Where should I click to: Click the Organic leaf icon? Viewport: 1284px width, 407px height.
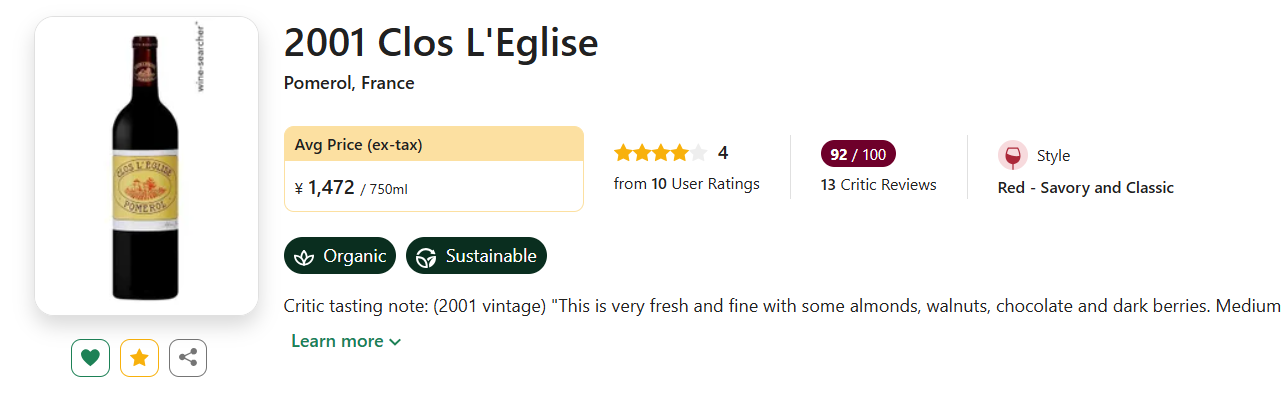[304, 256]
